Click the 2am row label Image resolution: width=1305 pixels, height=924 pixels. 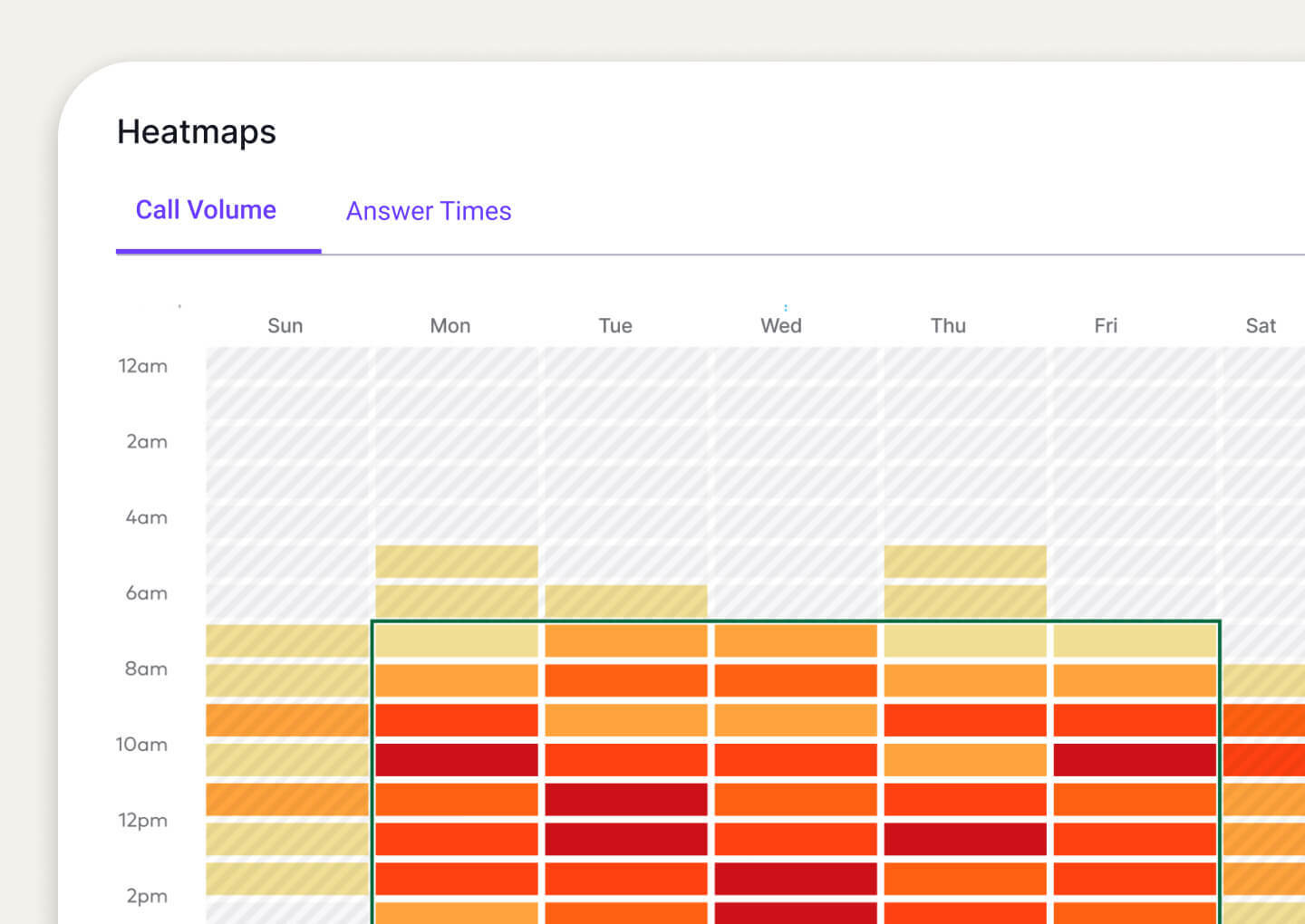tap(147, 442)
